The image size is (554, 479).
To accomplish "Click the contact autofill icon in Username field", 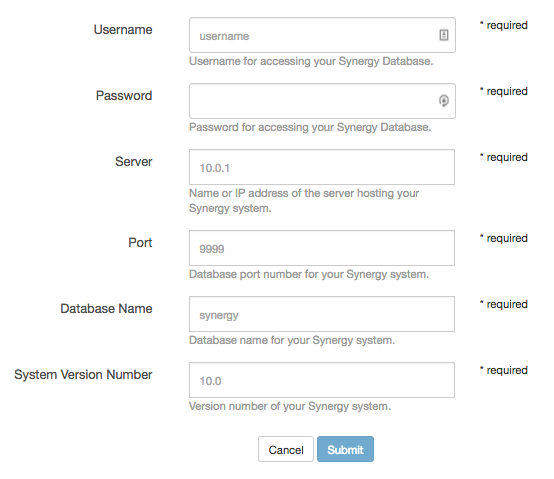I will (x=444, y=35).
